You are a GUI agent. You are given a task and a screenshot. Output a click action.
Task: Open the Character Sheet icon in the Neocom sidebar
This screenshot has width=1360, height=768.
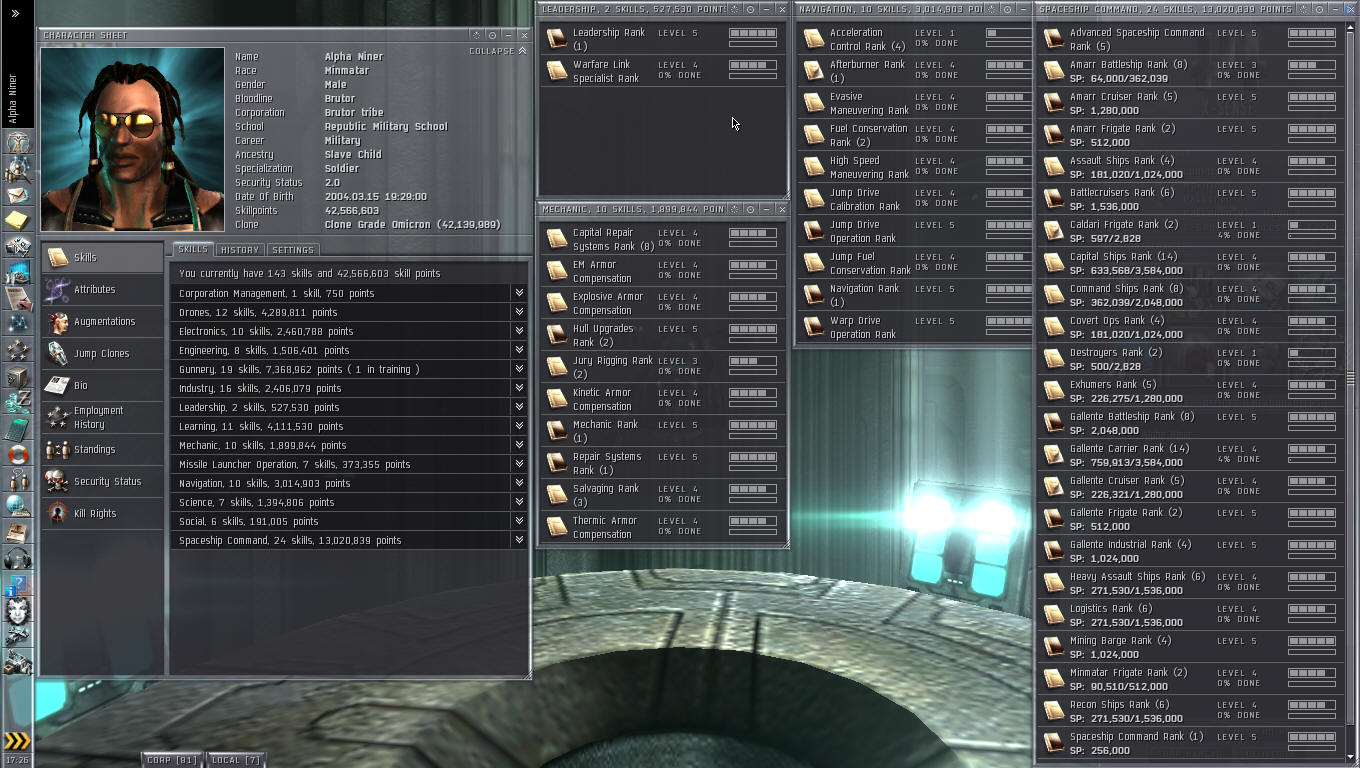point(17,143)
